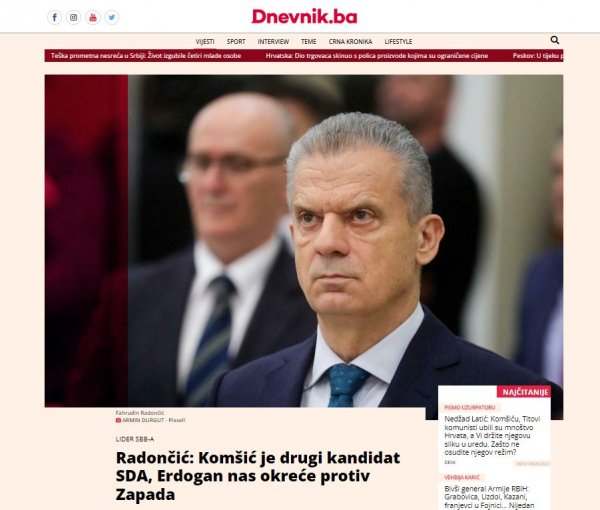Go to the INTERVIEW section

tap(273, 41)
